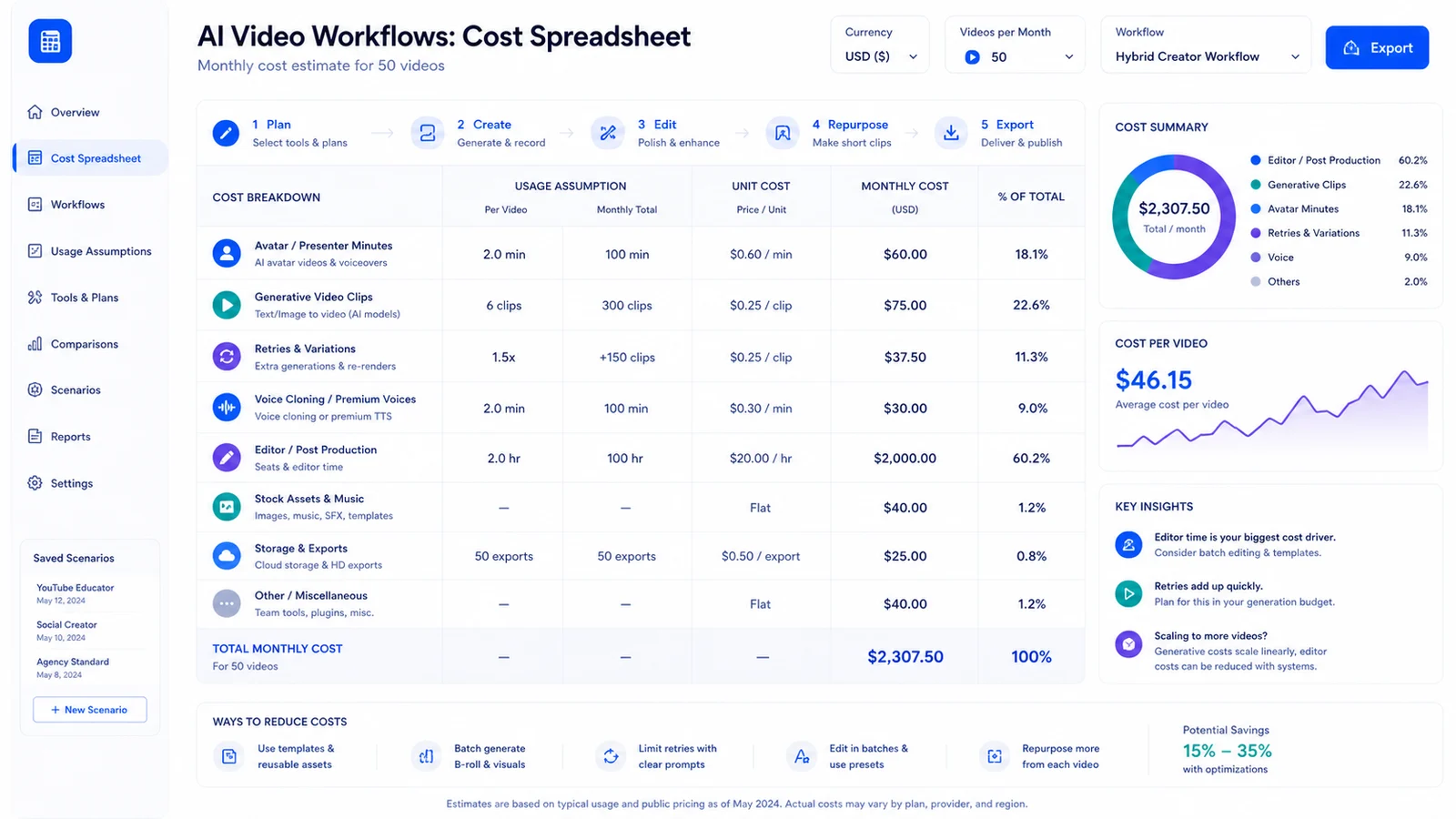1456x819 pixels.
Task: Click the $2,000.00 editor monthly cost cell
Action: 905,459
